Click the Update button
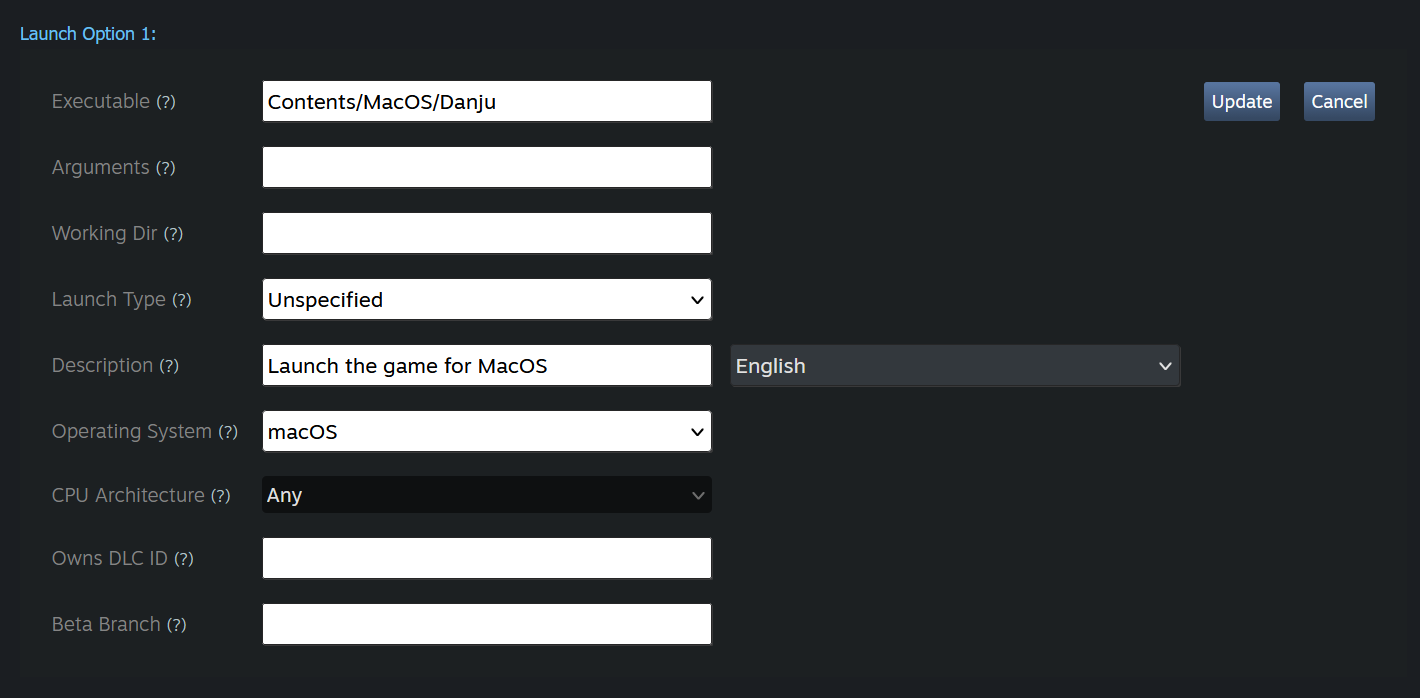Screen dimensions: 1420x698 tap(1241, 101)
